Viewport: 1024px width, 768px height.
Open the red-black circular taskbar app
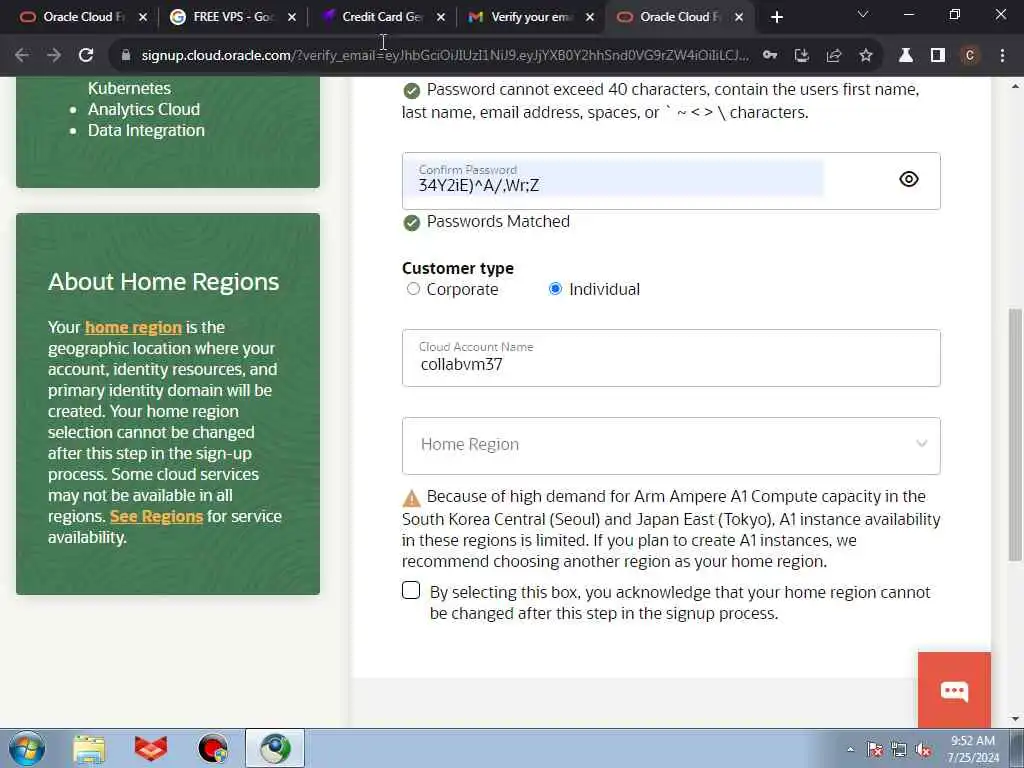click(x=213, y=749)
